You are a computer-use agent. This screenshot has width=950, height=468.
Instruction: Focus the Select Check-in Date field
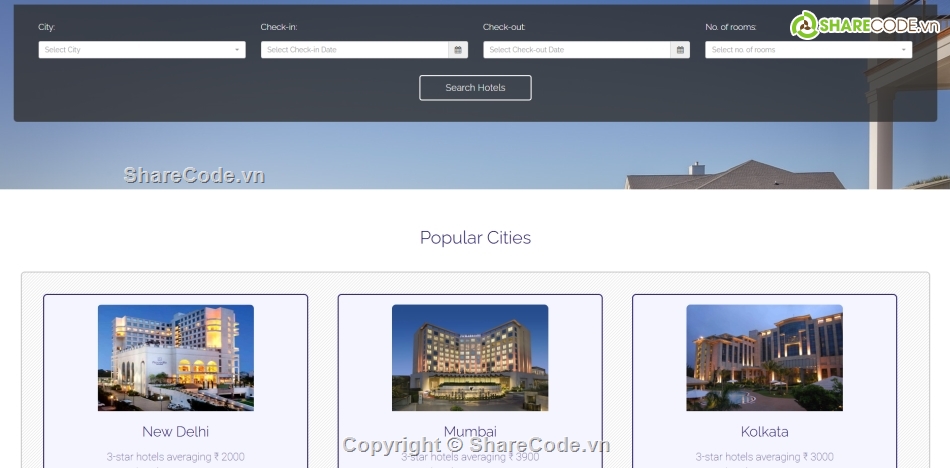tap(355, 50)
